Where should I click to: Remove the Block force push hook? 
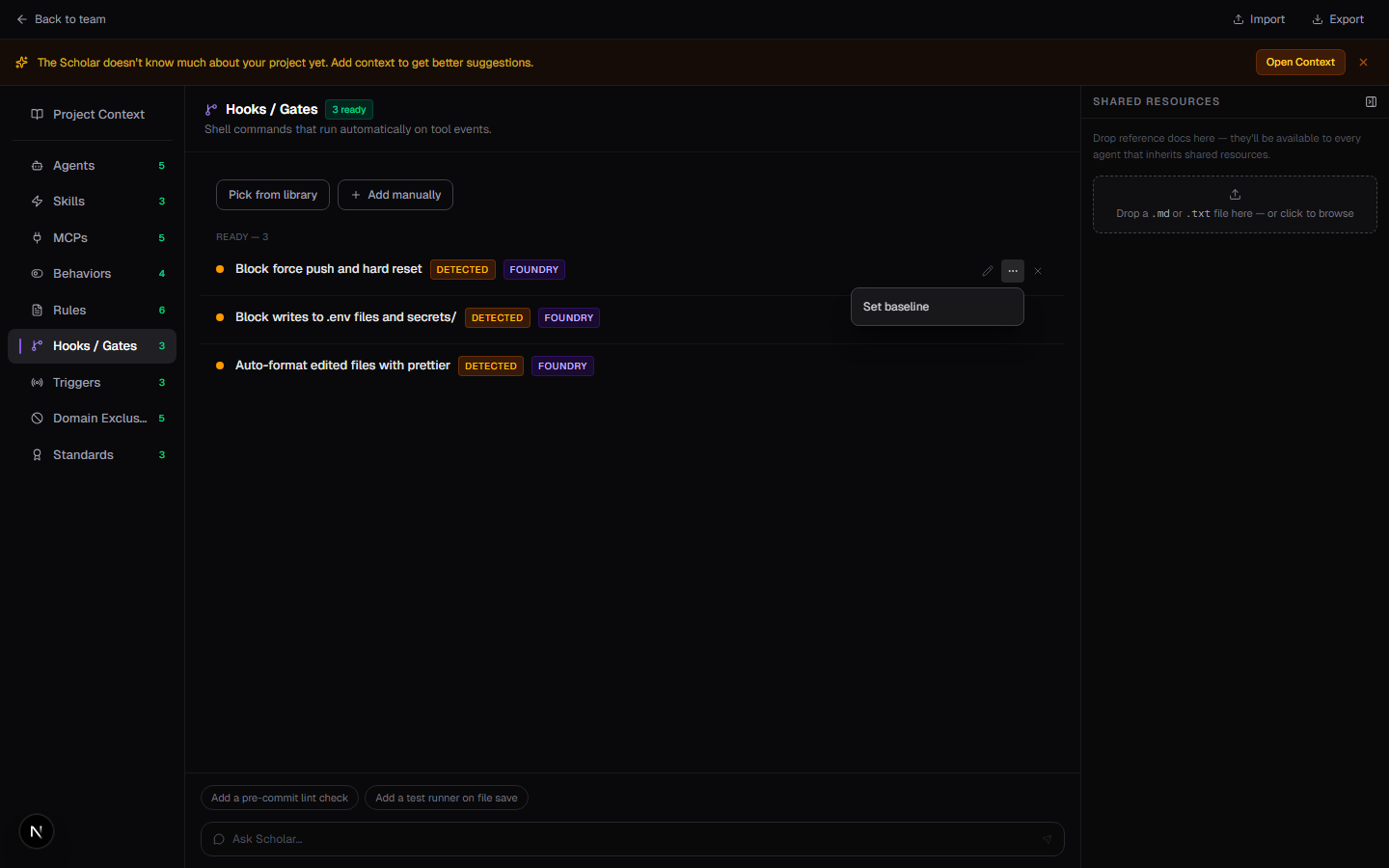coord(1038,271)
